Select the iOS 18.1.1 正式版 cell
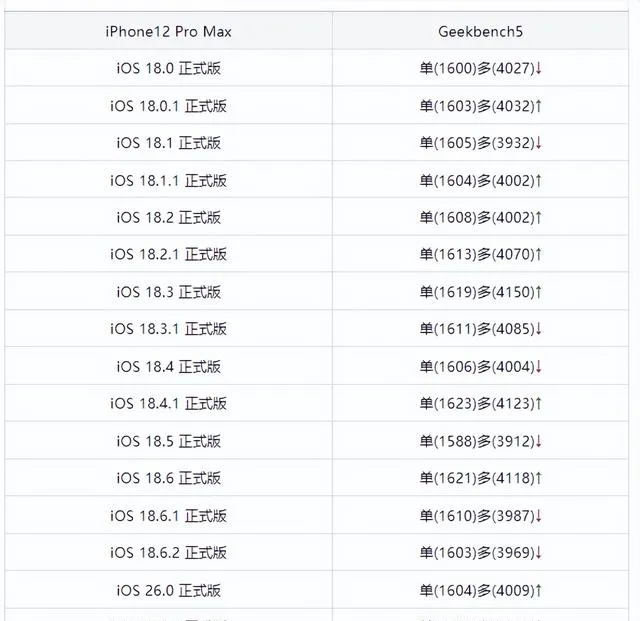 tap(168, 180)
